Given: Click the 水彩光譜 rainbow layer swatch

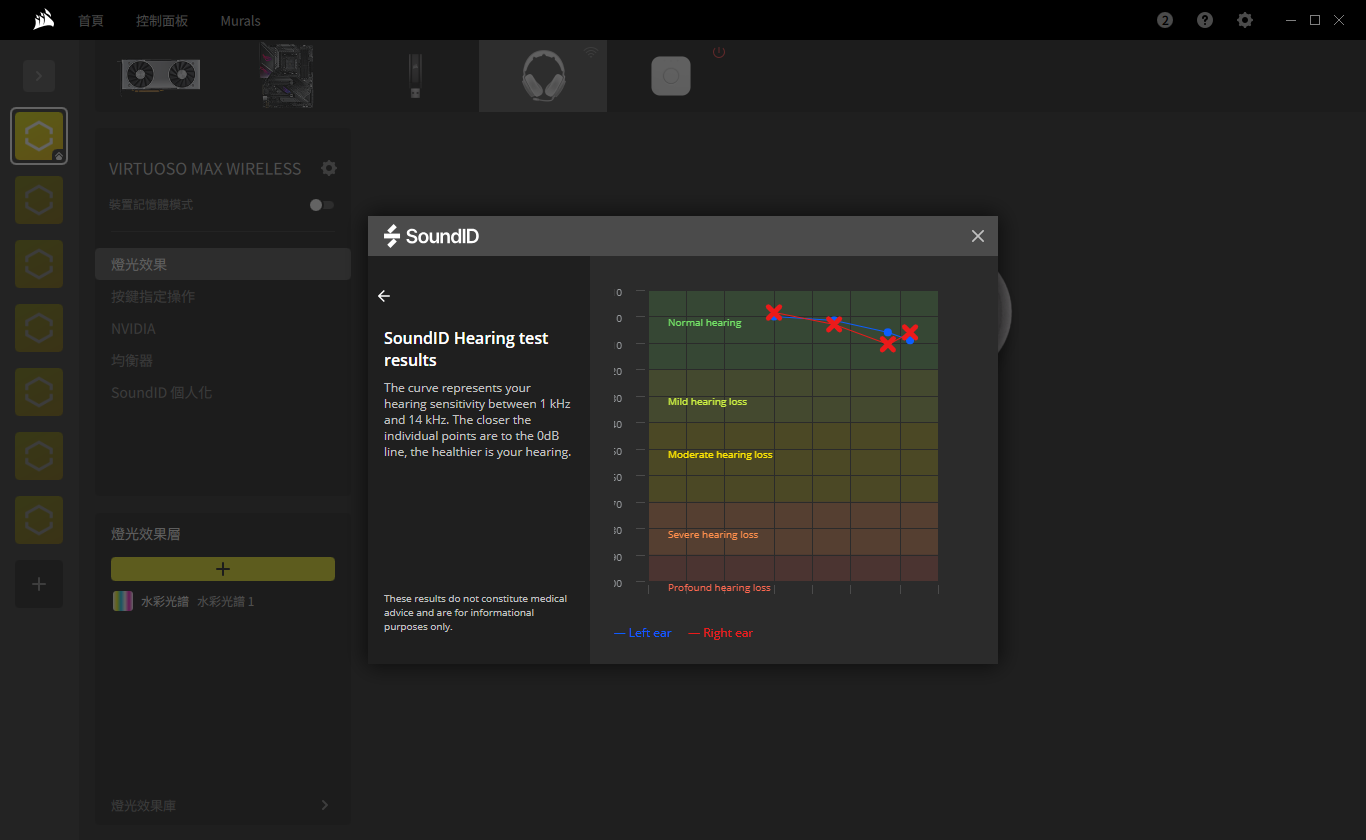Looking at the screenshot, I should pyautogui.click(x=123, y=601).
